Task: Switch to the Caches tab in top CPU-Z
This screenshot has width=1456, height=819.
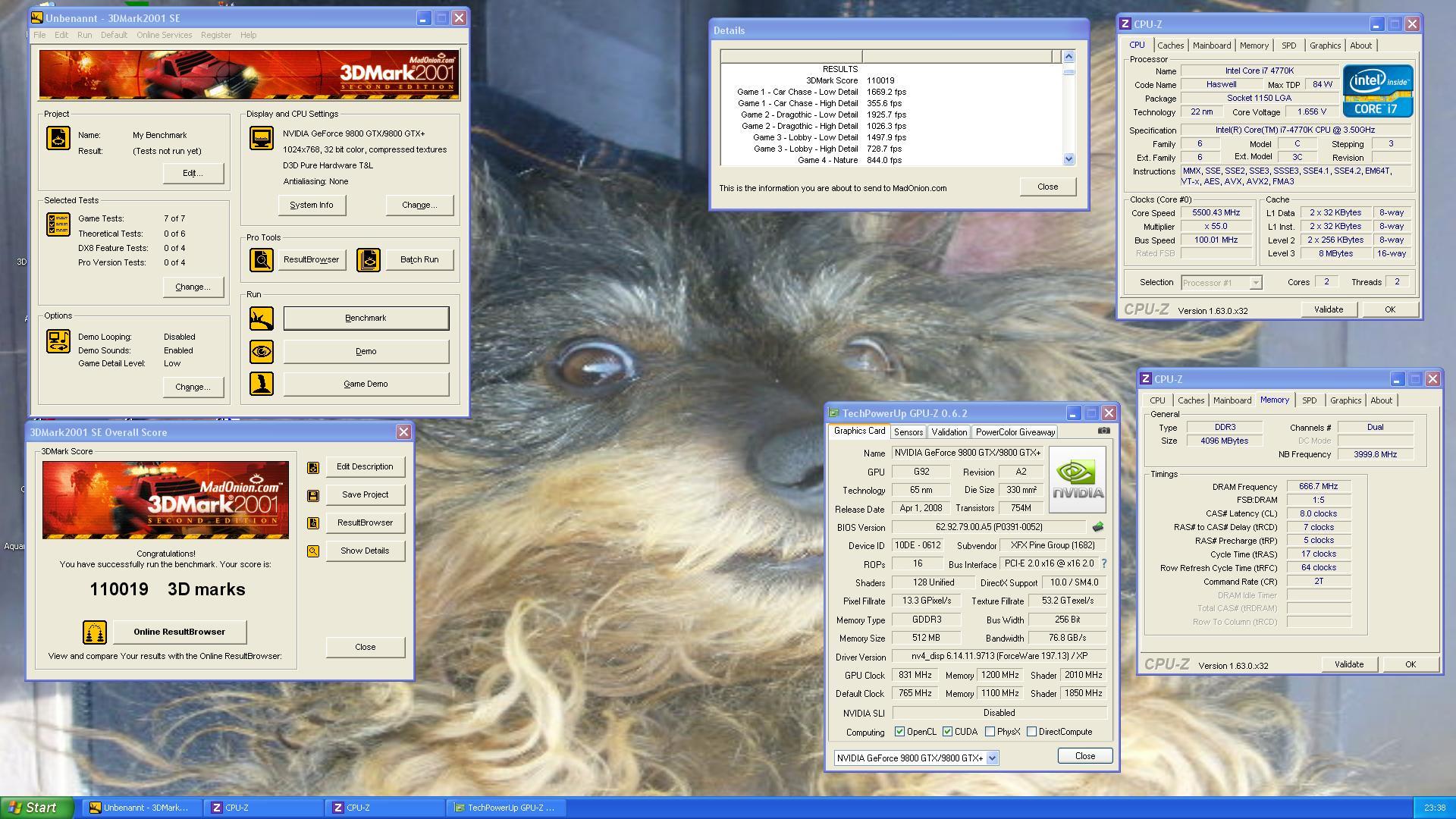Action: (x=1170, y=45)
